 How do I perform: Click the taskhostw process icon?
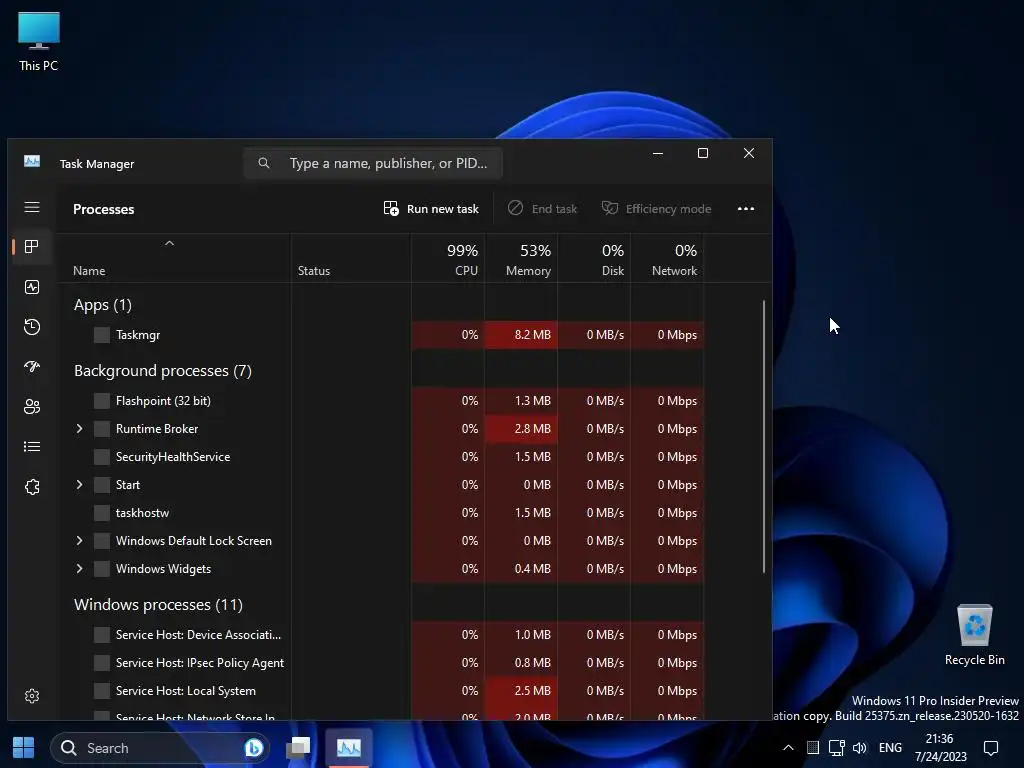102,513
